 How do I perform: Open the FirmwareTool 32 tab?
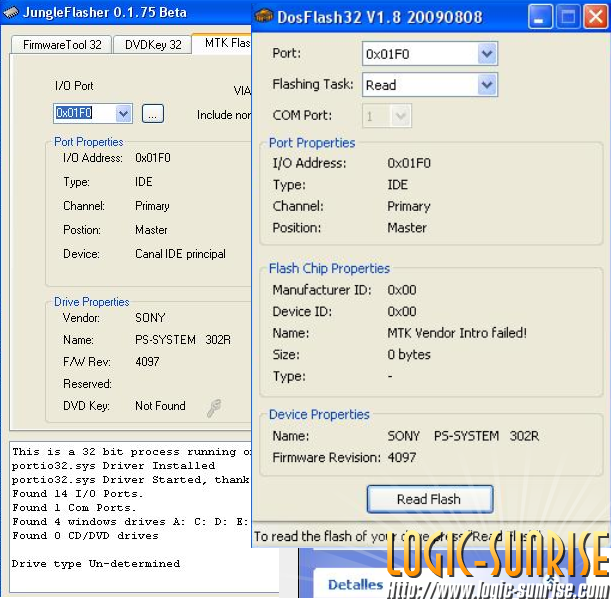[x=62, y=44]
